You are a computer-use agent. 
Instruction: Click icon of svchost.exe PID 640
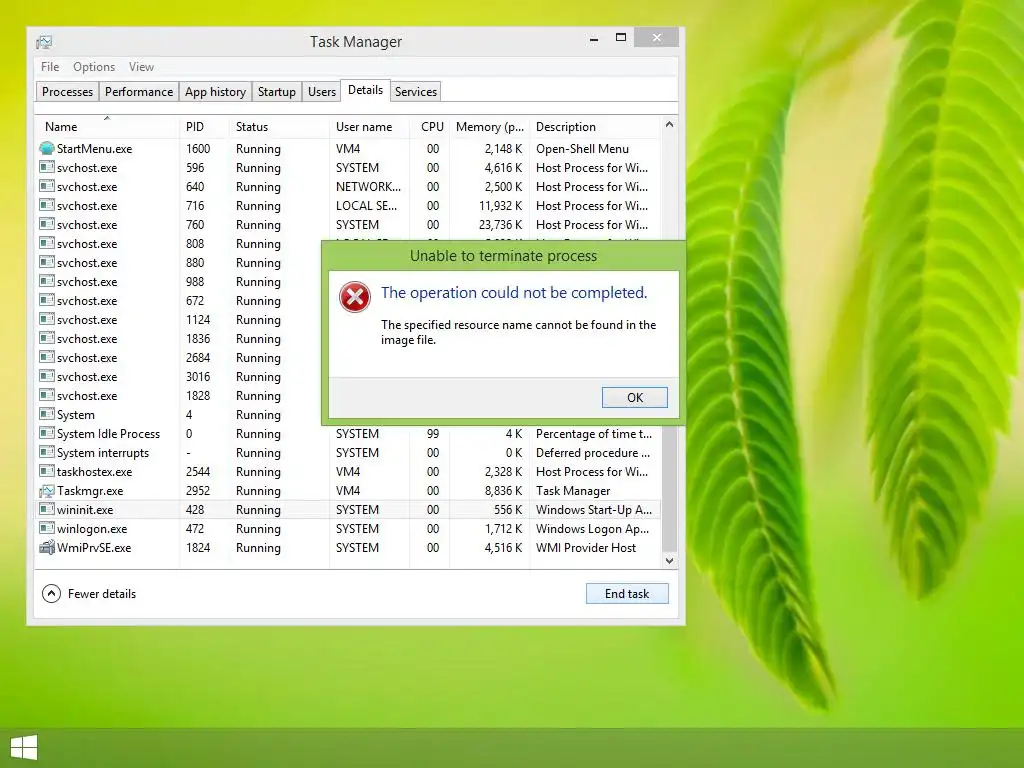(x=46, y=186)
